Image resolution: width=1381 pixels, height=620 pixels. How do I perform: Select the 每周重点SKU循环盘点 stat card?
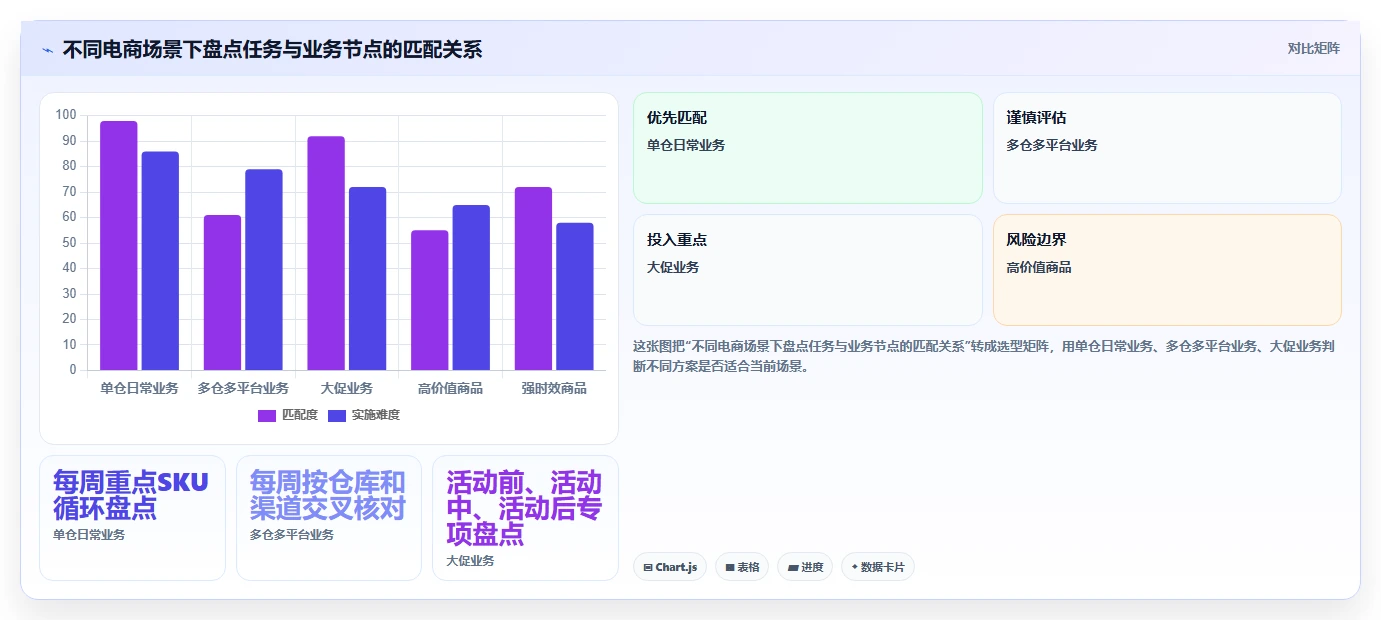tap(132, 518)
